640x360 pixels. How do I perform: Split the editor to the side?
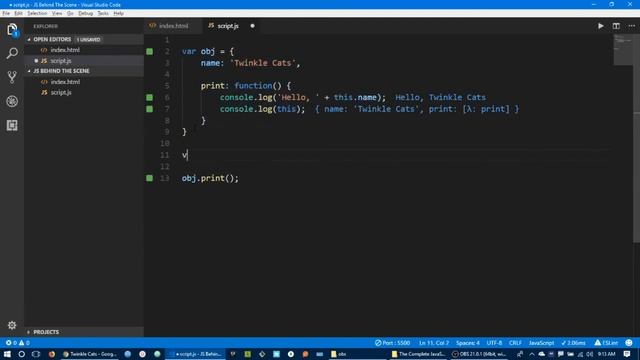click(x=616, y=26)
